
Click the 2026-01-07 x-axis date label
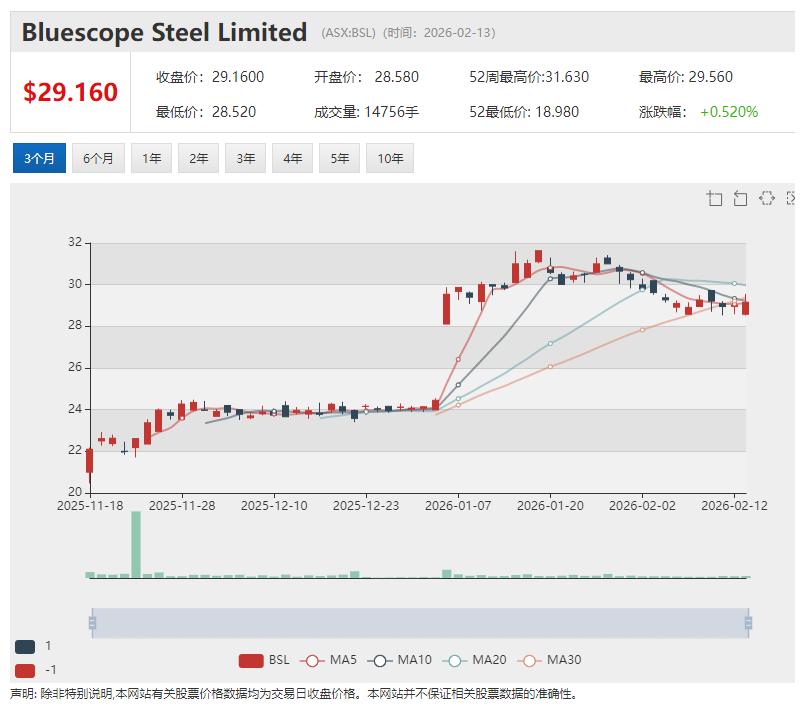tap(458, 506)
